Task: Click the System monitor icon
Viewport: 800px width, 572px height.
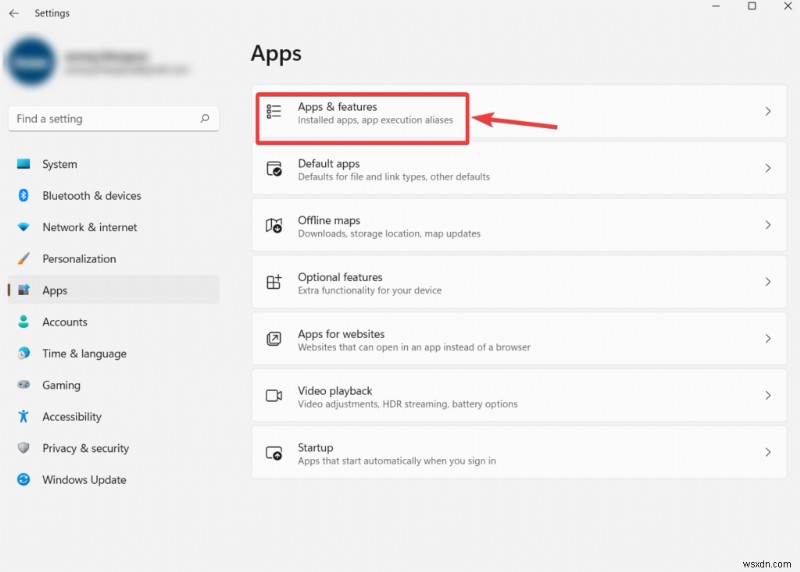Action: [23, 164]
